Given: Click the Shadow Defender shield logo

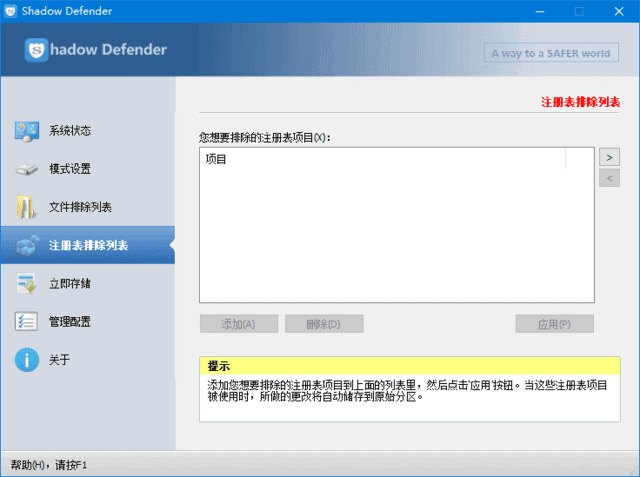Looking at the screenshot, I should coord(38,50).
